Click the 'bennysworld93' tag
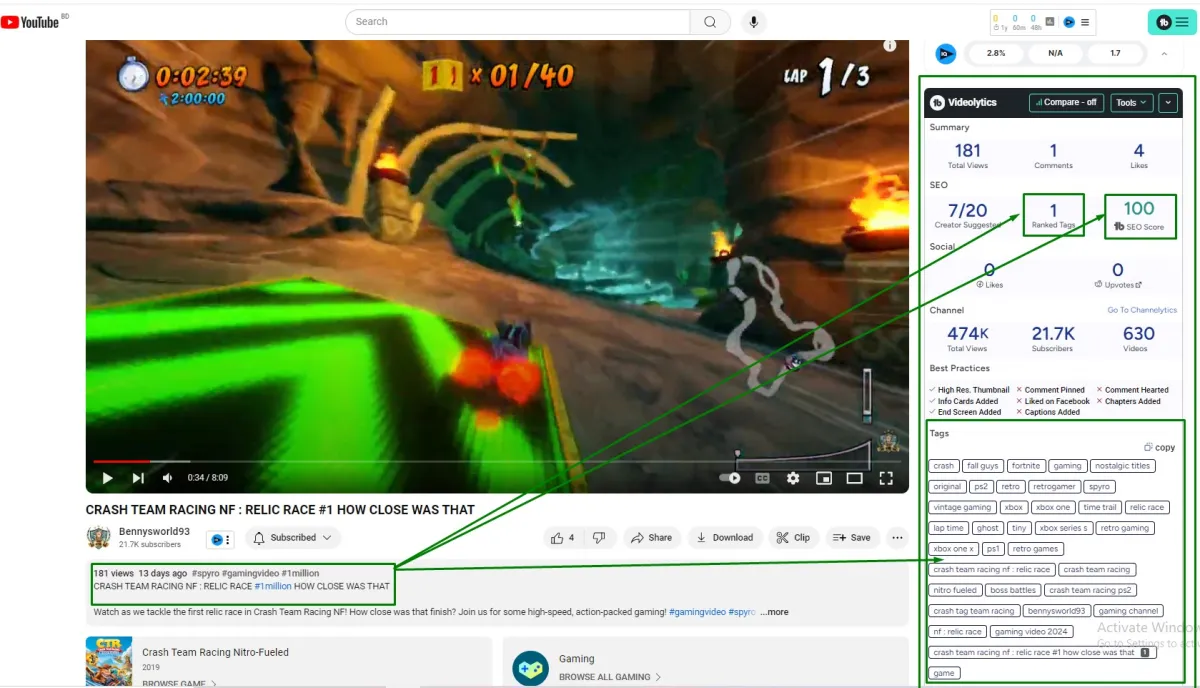This screenshot has width=1200, height=688. (1056, 611)
